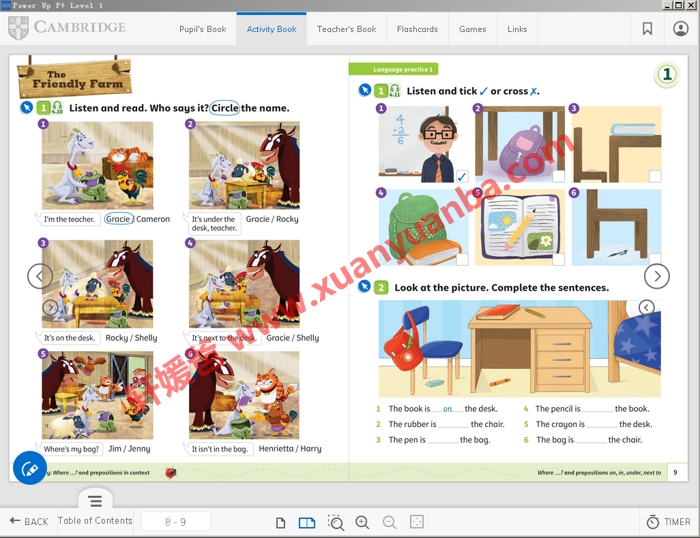Tick the checkbox on purple backpack picture
Image resolution: width=700 pixels, height=538 pixels.
point(559,177)
